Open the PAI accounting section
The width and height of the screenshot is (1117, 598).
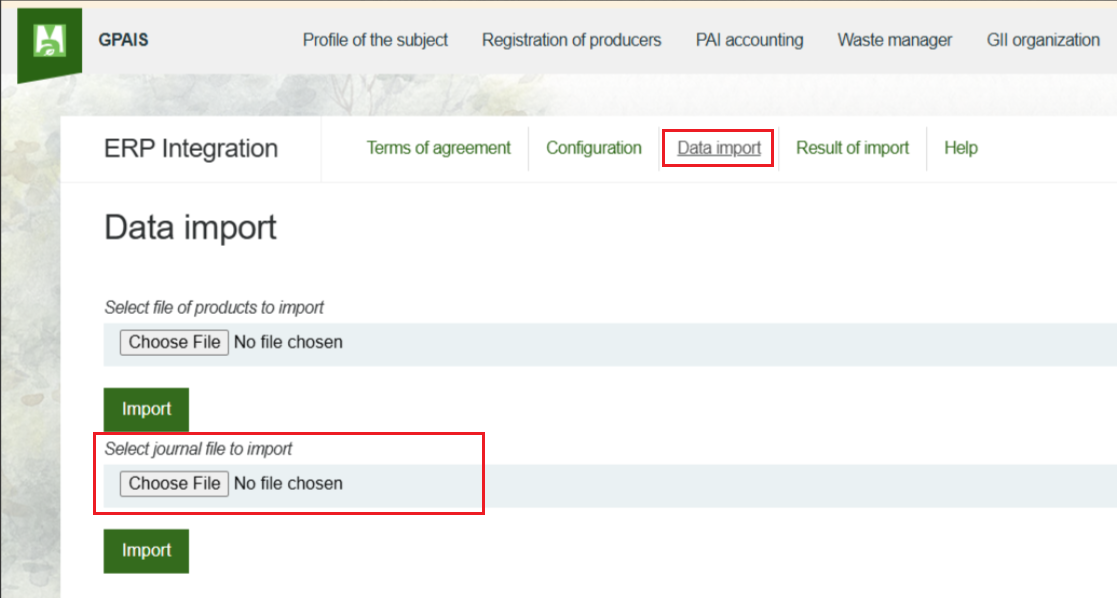pos(749,40)
